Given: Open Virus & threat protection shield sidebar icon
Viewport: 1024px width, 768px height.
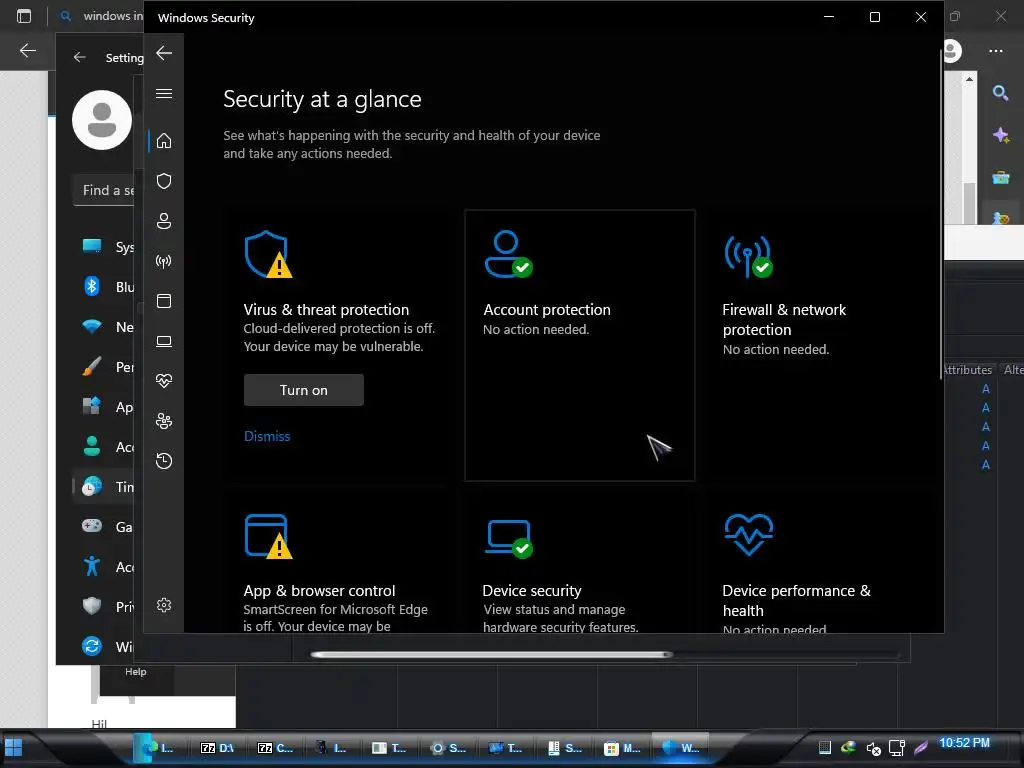Looking at the screenshot, I should click(x=164, y=181).
